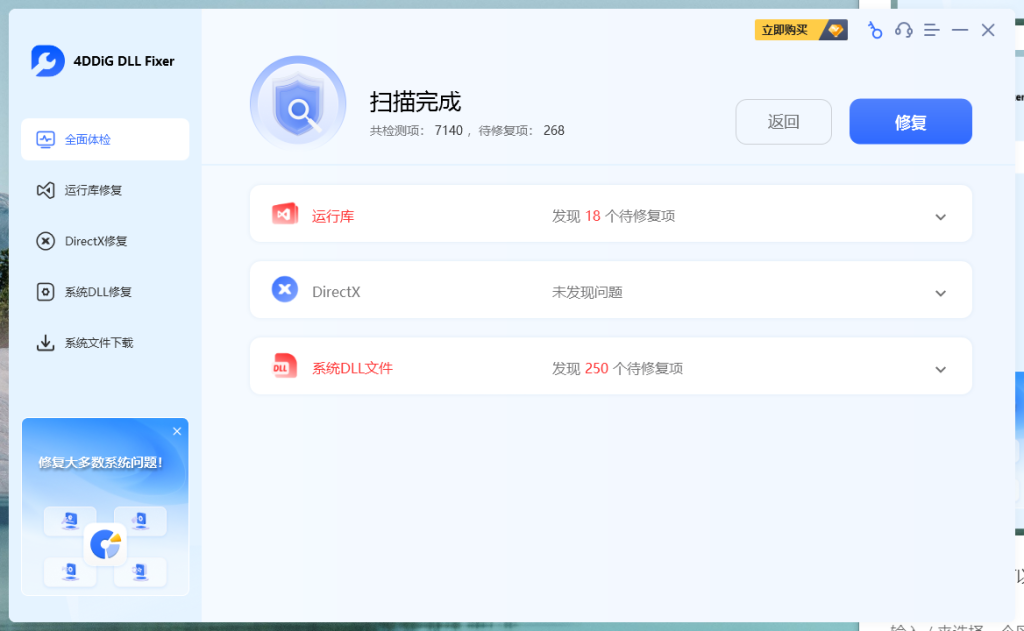
Task: Click the 修复 repair button
Action: tap(910, 120)
